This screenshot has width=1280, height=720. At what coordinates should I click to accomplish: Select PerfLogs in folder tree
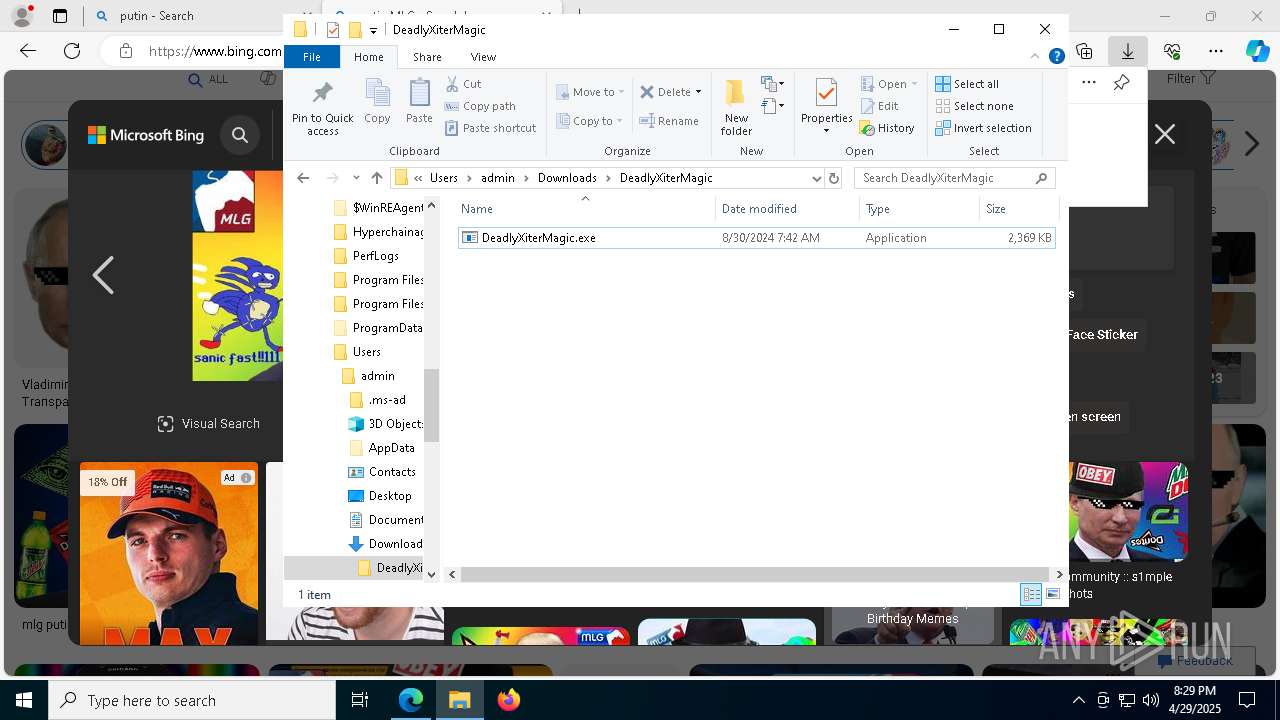pos(375,256)
